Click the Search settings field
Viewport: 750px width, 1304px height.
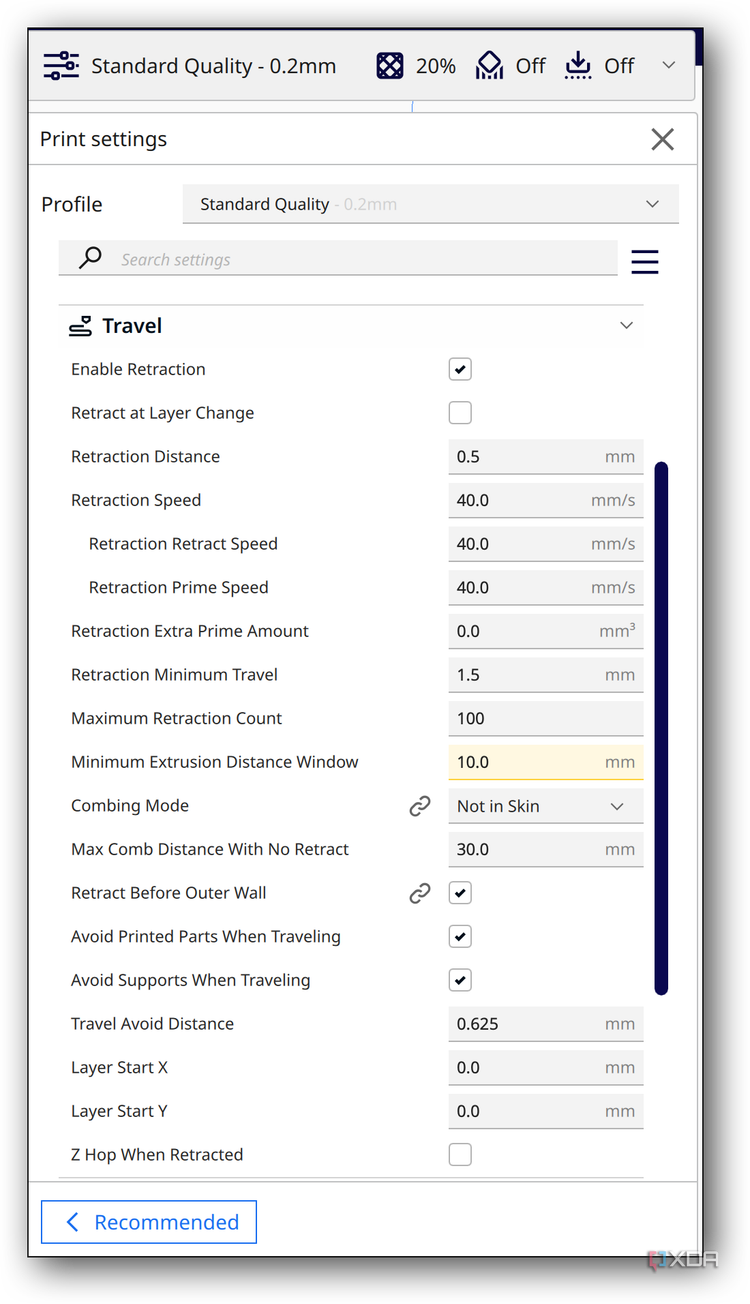(338, 259)
